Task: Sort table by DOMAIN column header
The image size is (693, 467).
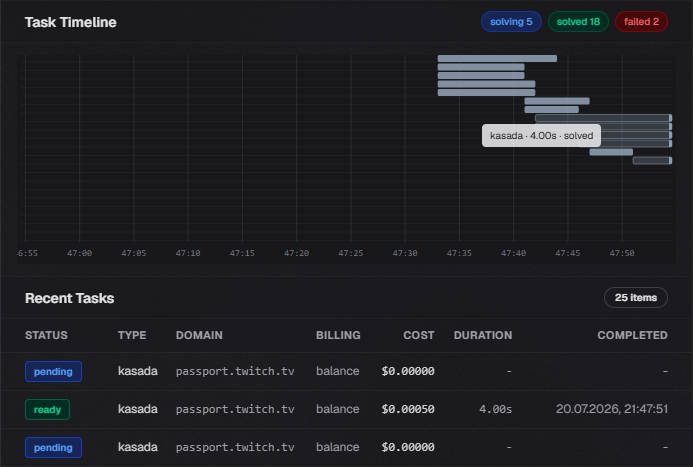Action: point(199,335)
